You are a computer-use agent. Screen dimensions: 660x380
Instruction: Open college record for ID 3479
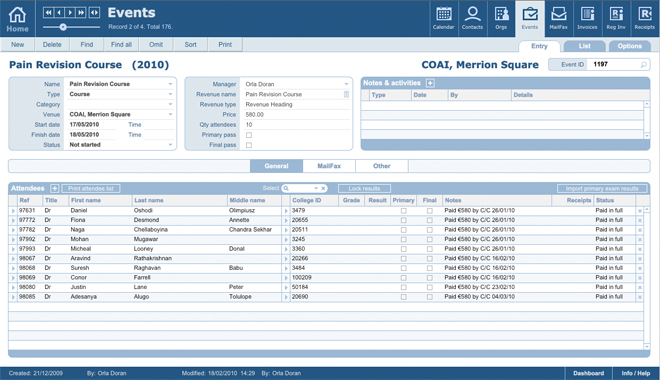(x=286, y=211)
